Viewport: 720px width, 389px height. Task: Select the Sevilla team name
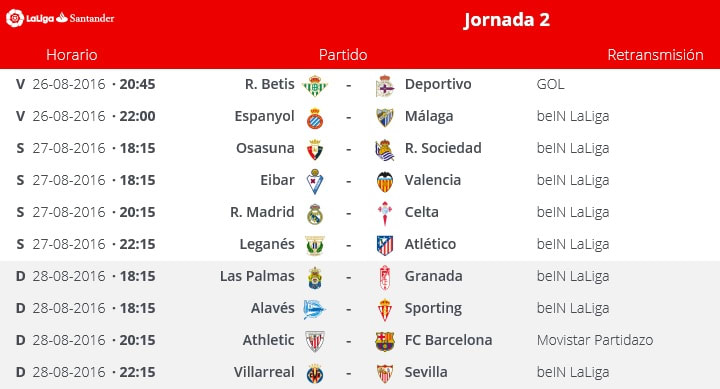pos(426,372)
